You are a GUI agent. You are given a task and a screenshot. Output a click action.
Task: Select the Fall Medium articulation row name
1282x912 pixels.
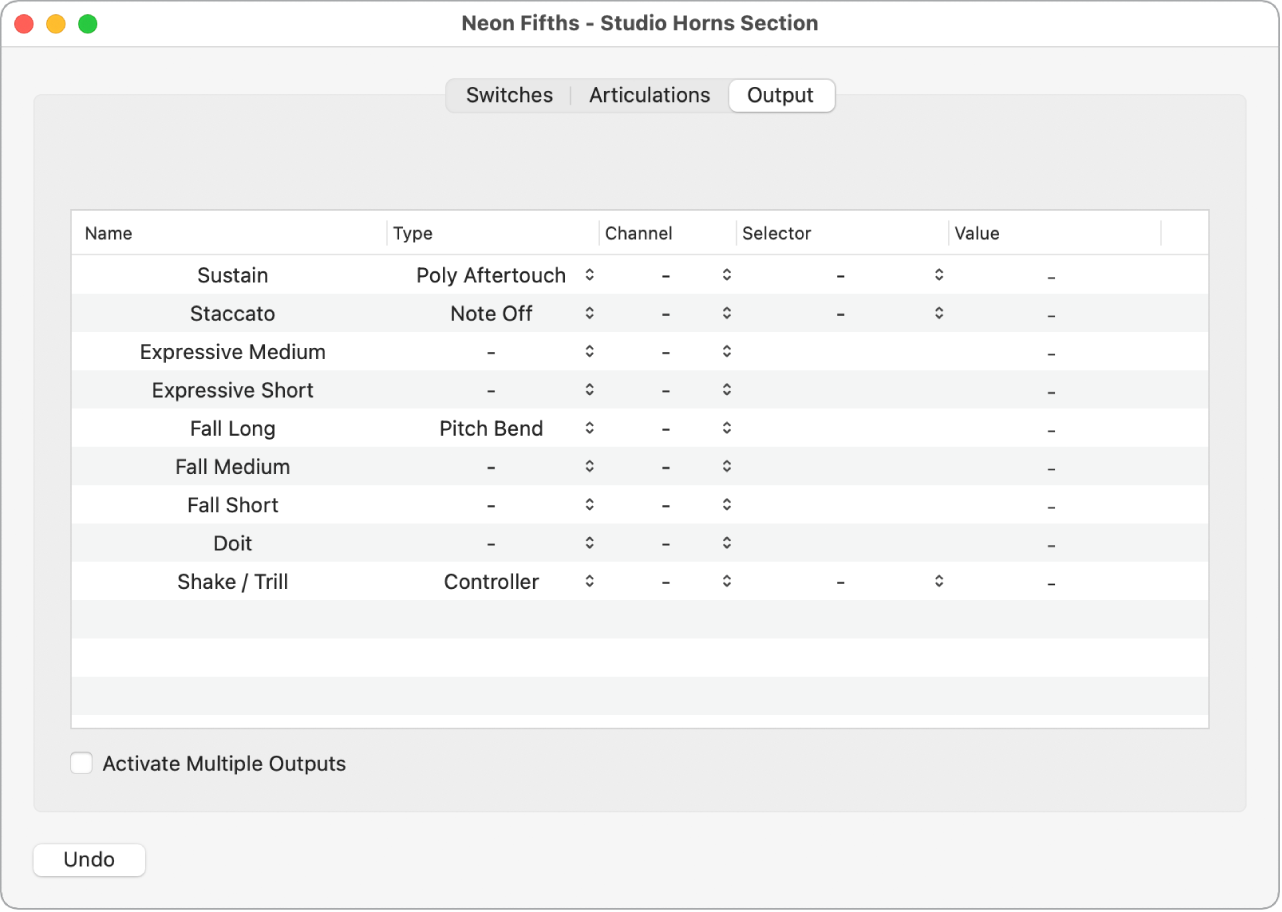tap(232, 466)
